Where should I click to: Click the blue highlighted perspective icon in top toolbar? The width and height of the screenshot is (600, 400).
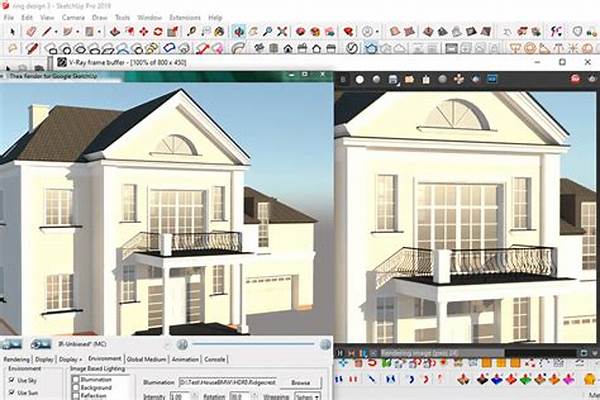coord(240,31)
